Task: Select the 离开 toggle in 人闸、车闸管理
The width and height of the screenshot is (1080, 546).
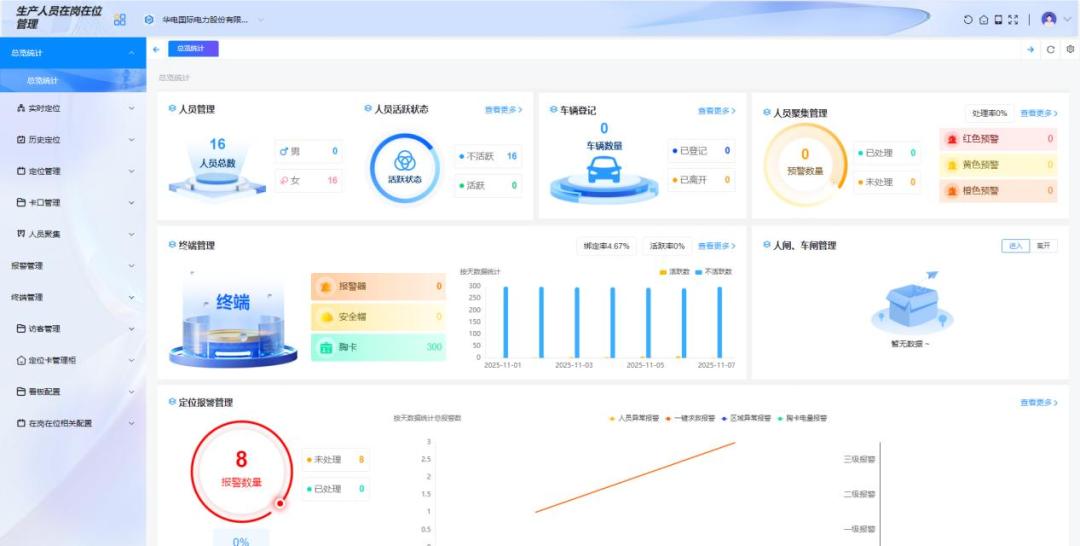Action: coord(1043,246)
